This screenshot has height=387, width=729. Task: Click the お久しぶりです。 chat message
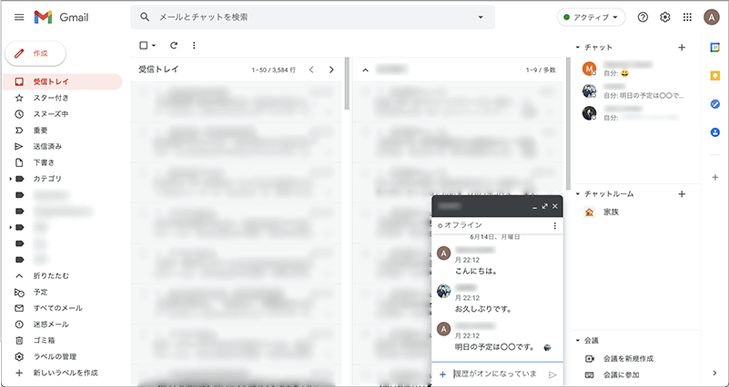coord(484,309)
